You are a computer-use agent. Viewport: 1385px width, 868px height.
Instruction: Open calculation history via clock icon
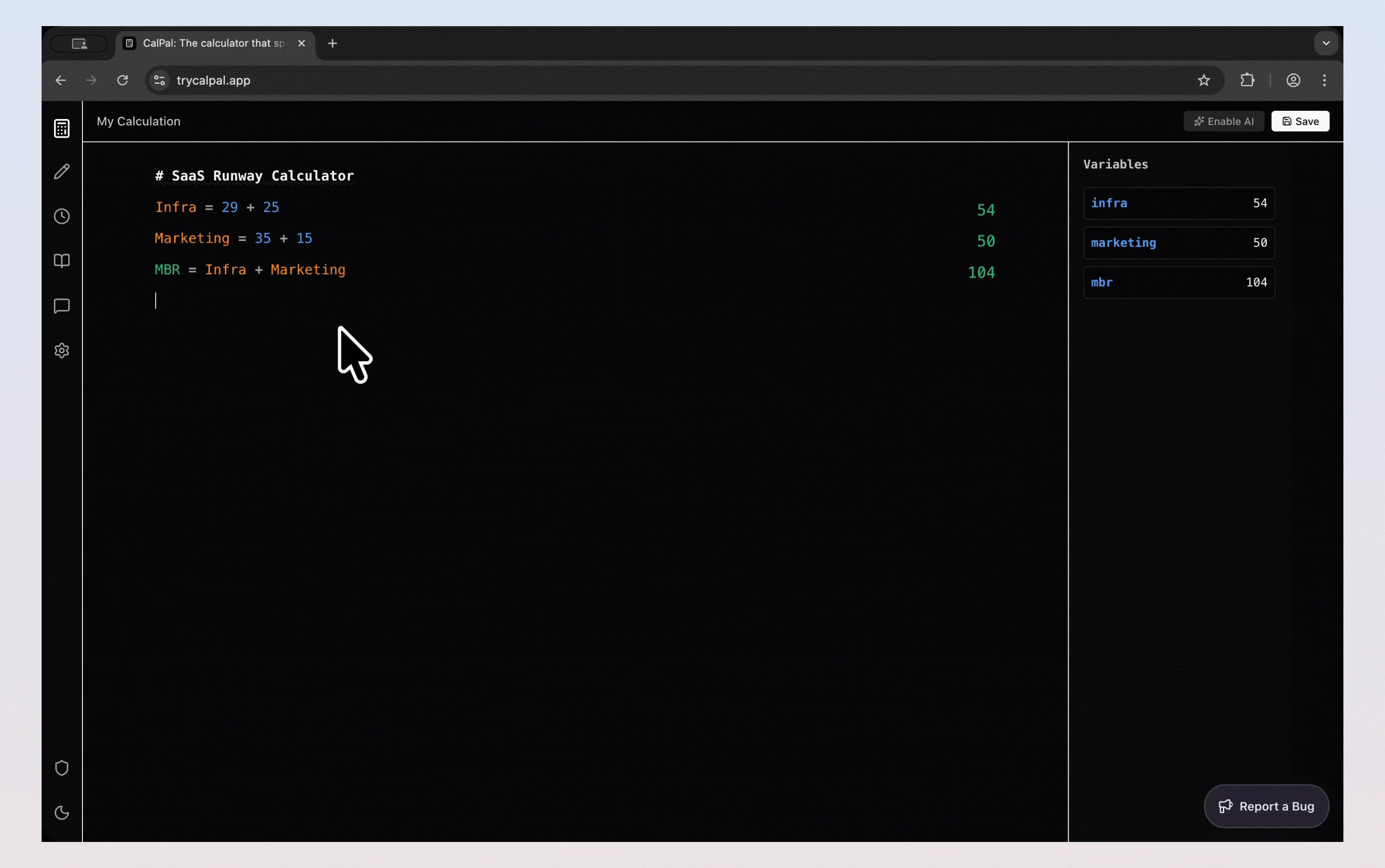pyautogui.click(x=61, y=216)
